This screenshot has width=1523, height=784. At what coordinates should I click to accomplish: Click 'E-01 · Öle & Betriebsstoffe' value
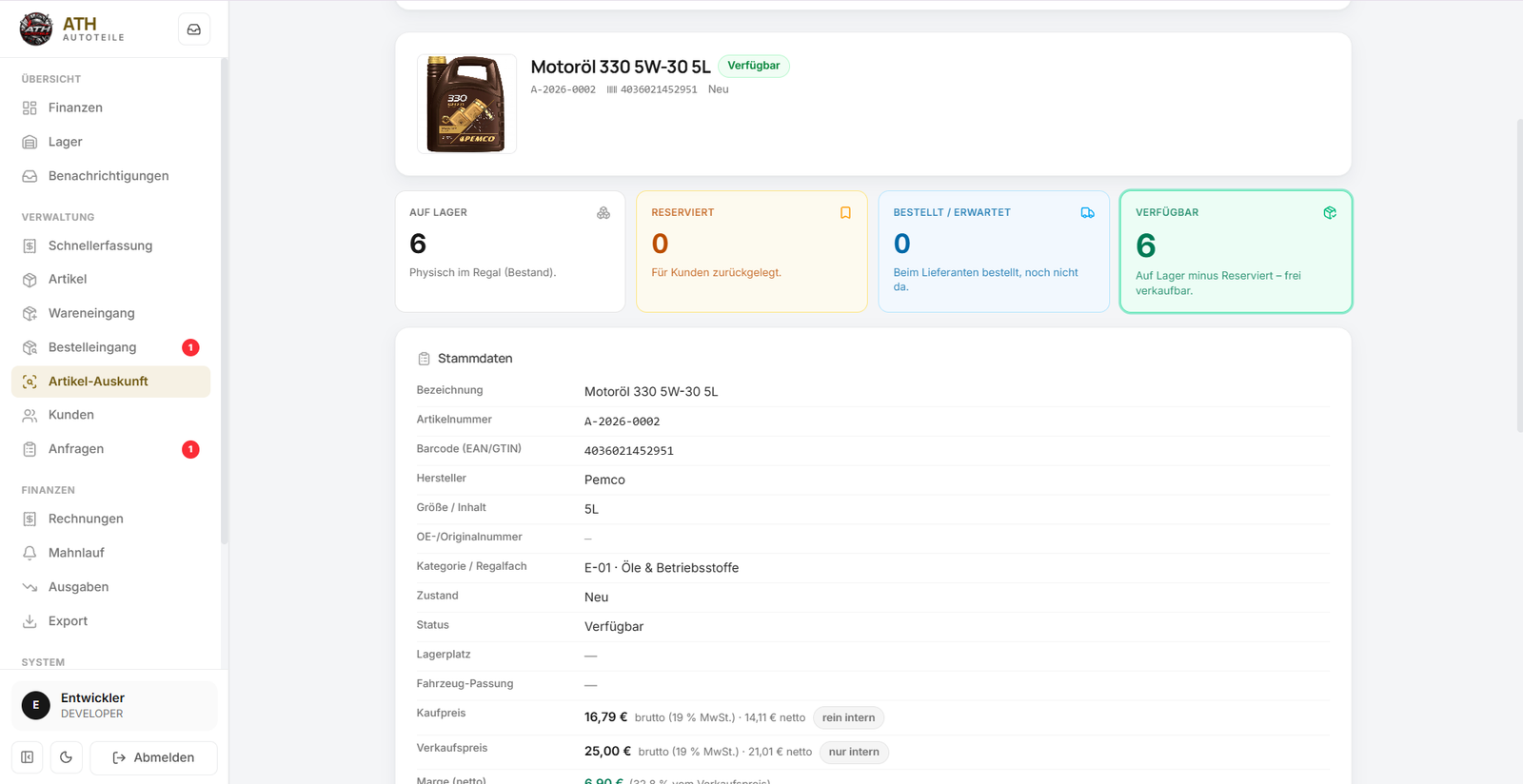[662, 568]
